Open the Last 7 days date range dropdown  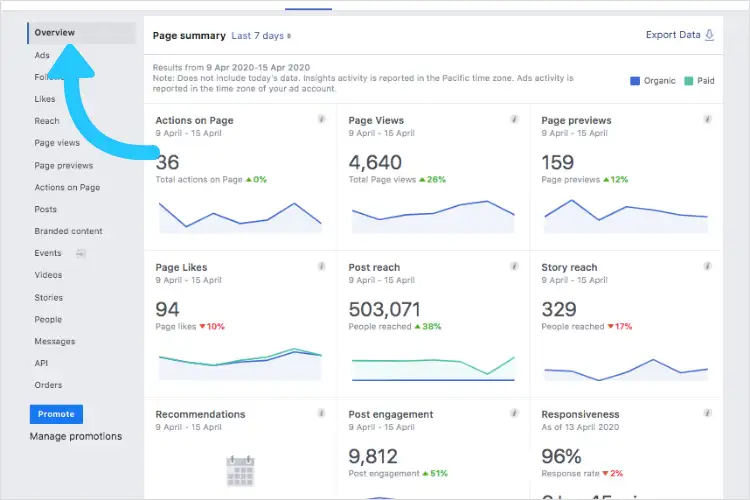[261, 36]
